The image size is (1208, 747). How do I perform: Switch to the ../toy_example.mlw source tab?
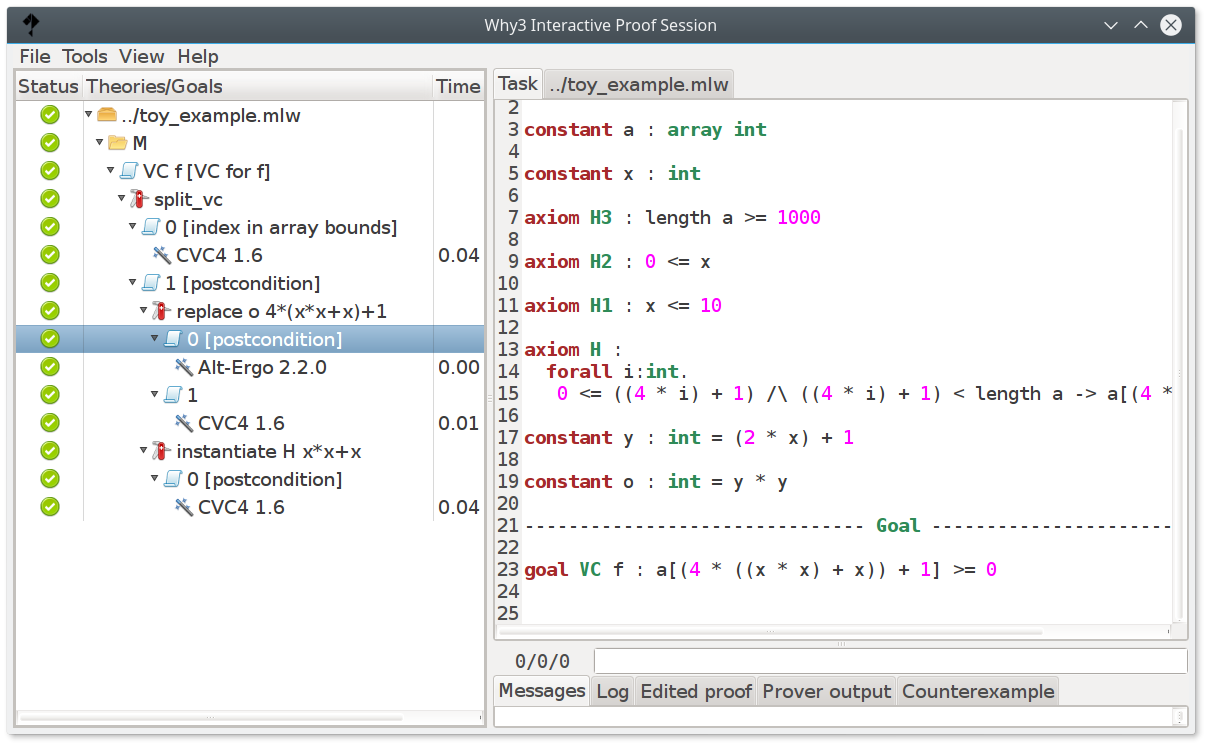(639, 85)
